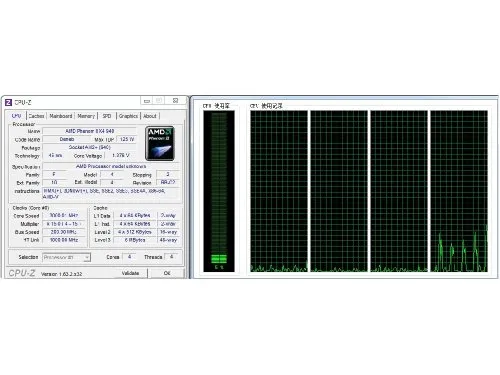Switch to the Mainboard tab
The width and height of the screenshot is (500, 375).
(61, 116)
